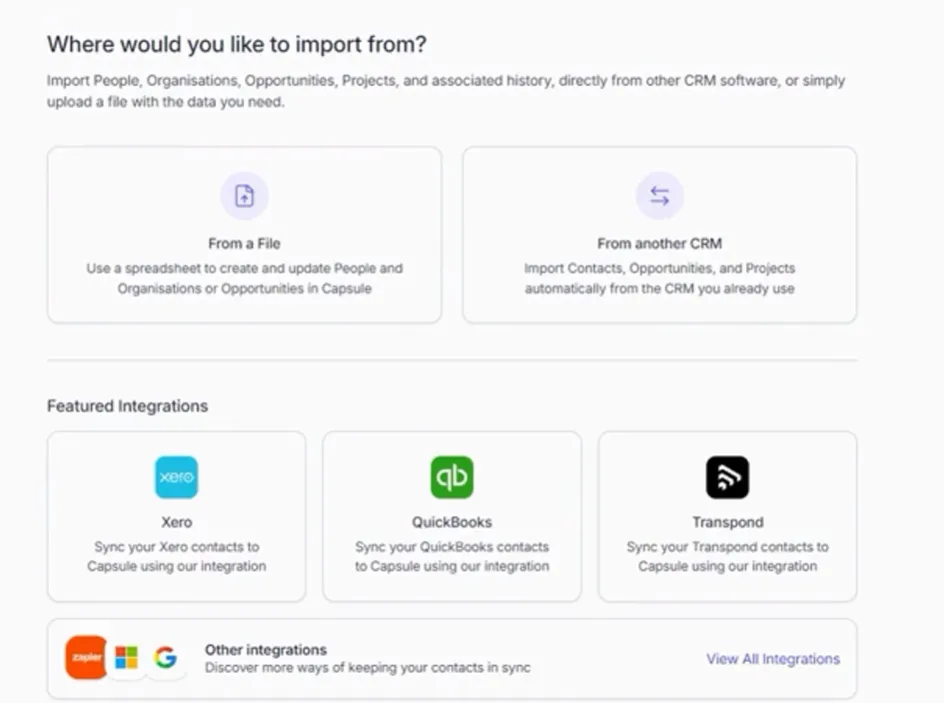
Task: Click the orange Zapier icon
Action: (x=86, y=657)
